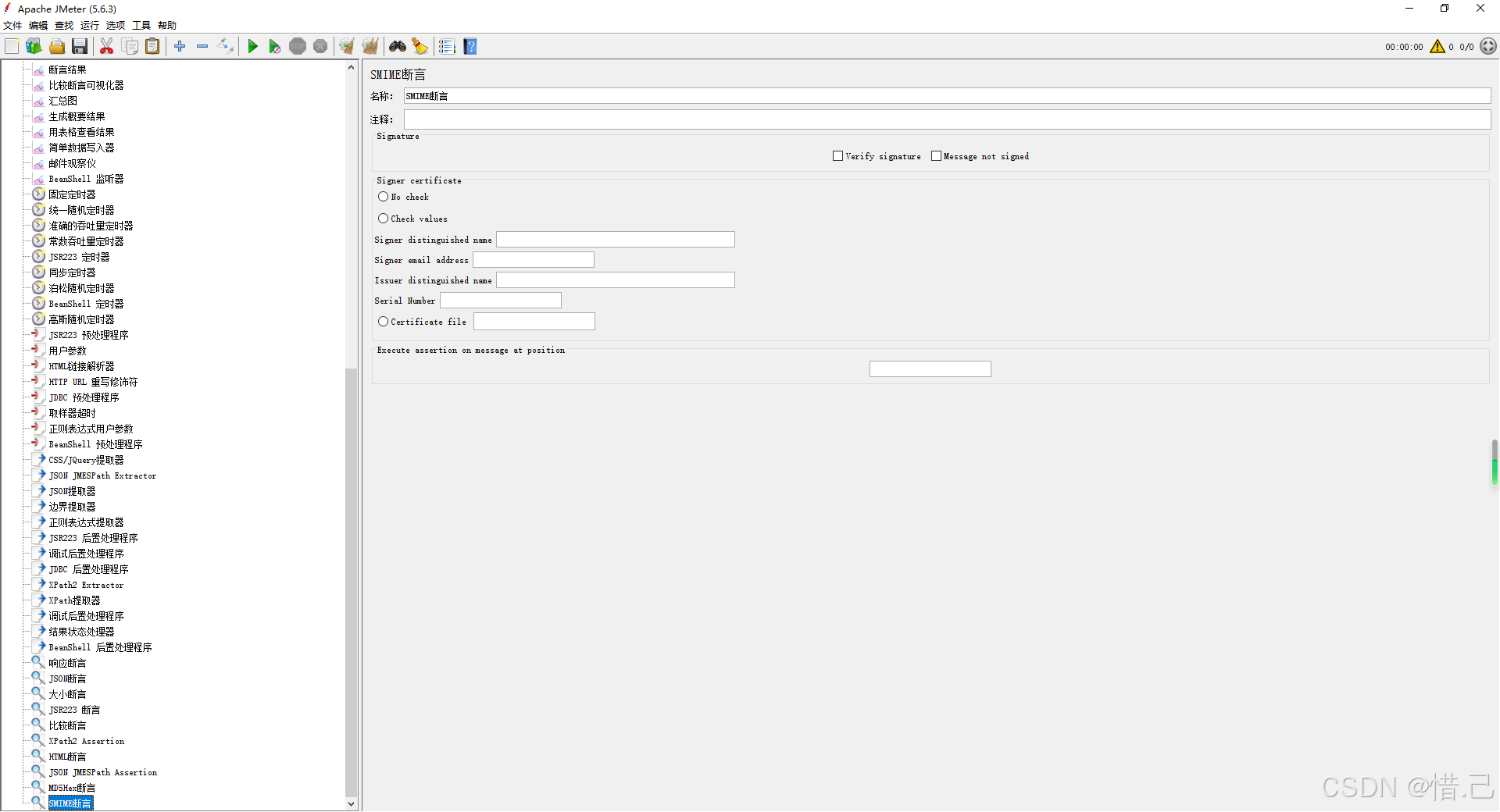
Task: Select 高斯随机定时器 in tree
Action: [81, 319]
